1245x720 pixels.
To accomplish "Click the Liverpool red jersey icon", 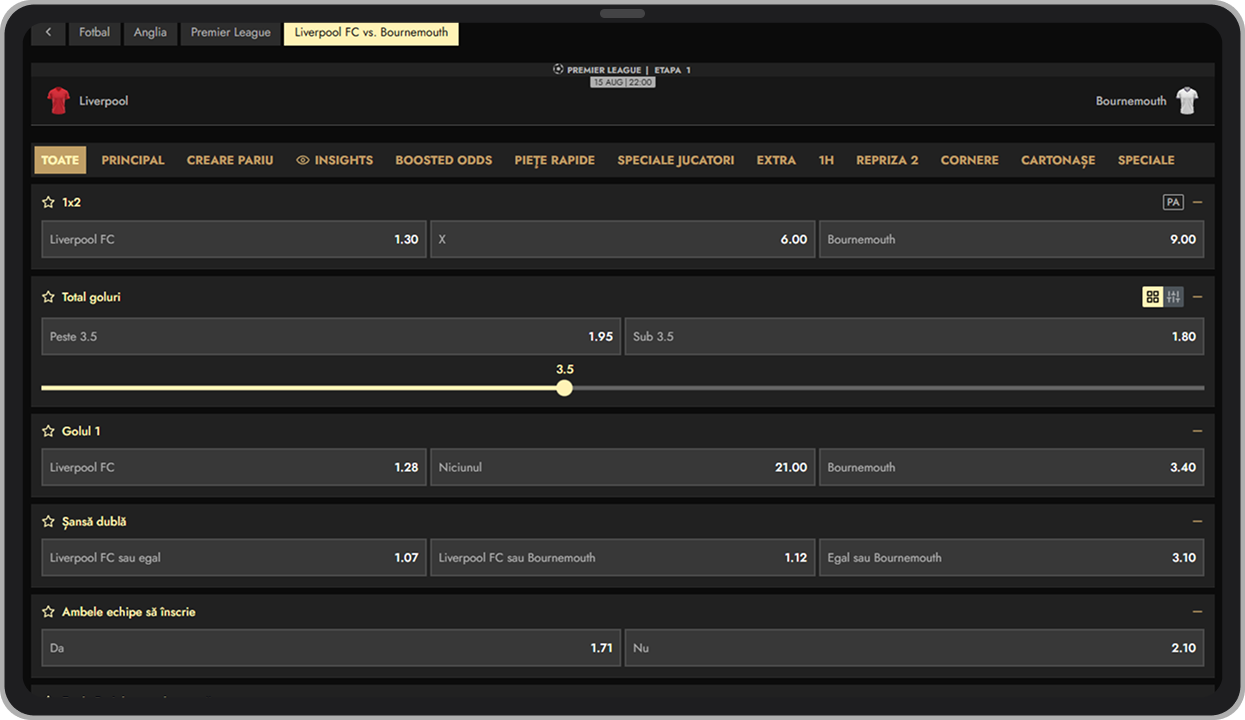I will pyautogui.click(x=59, y=101).
